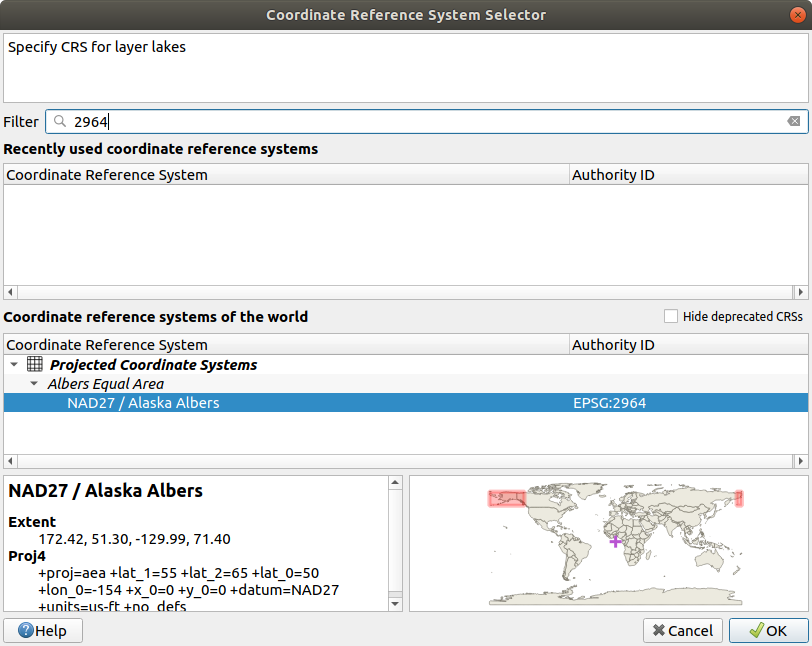Sort recently used list by Coordinate Reference System header
Screen dimensions: 812x646
click(107, 175)
